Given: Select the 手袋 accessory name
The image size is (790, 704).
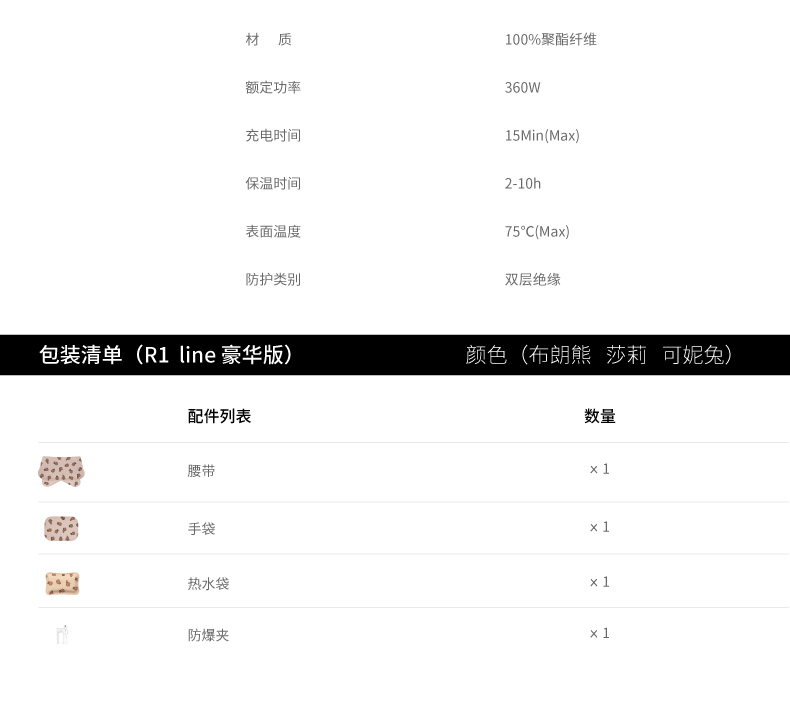Looking at the screenshot, I should 201,529.
